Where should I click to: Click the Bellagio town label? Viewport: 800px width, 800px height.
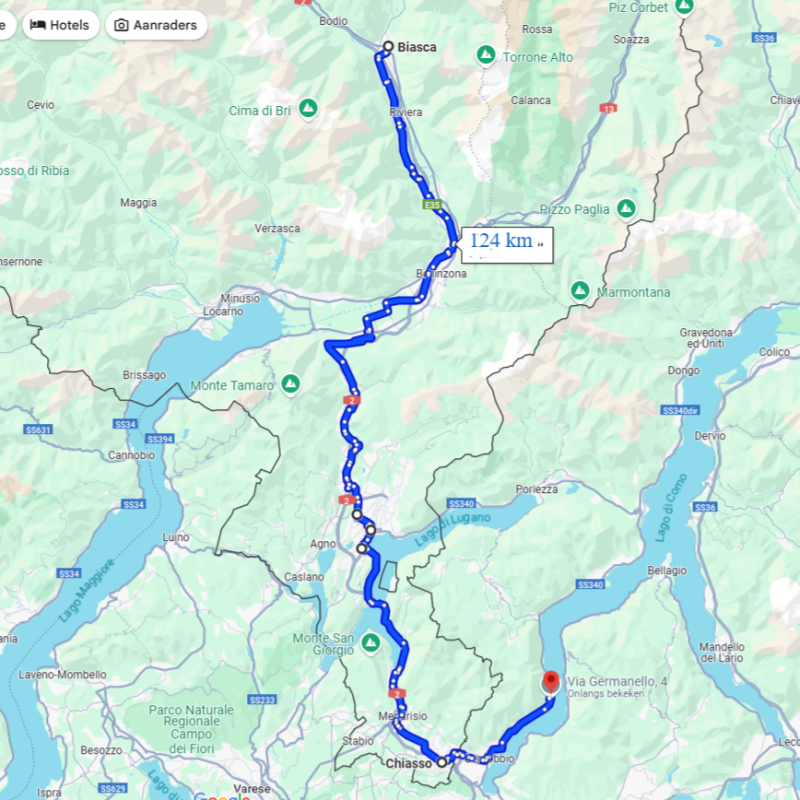coord(667,570)
